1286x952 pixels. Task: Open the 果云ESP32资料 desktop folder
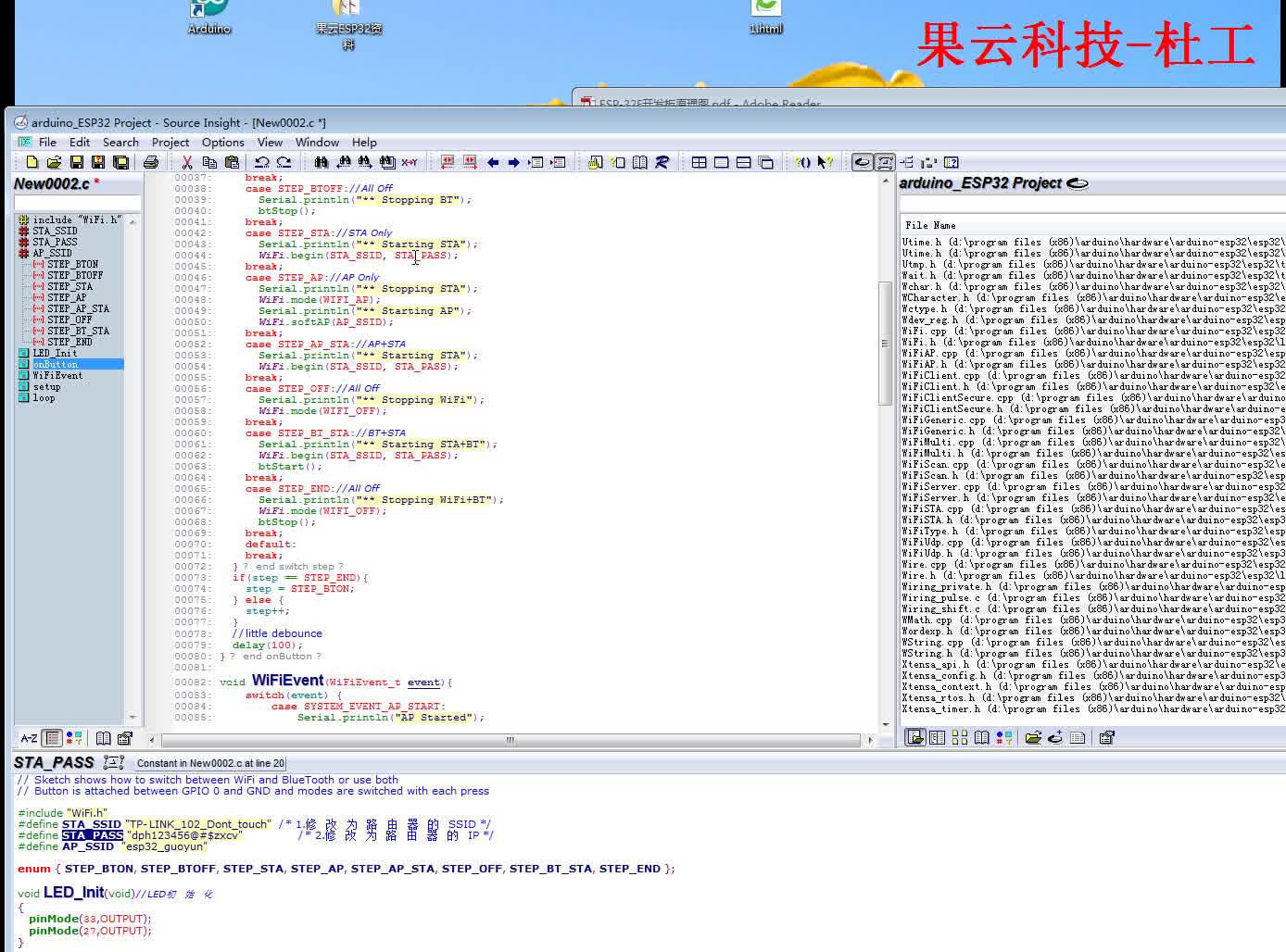coord(348,23)
